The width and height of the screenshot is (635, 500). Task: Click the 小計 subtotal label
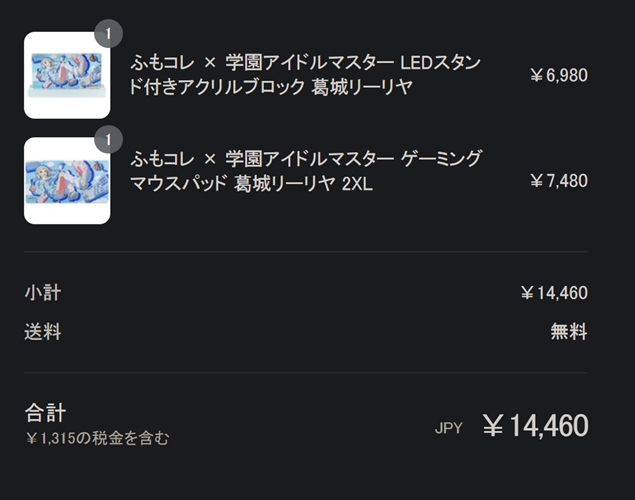pyautogui.click(x=43, y=293)
